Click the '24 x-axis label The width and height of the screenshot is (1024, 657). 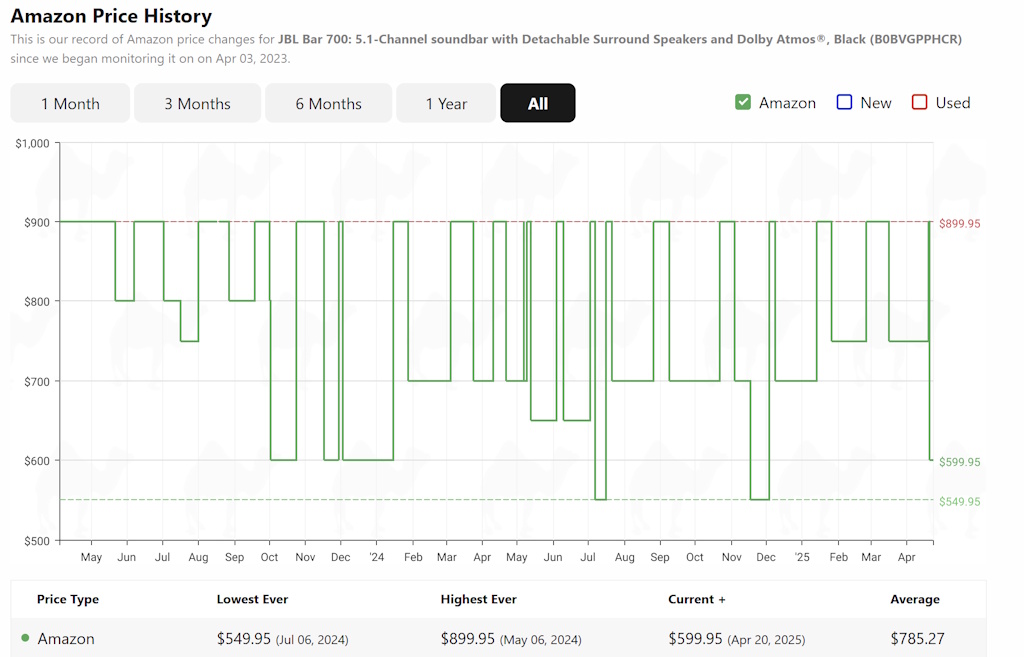[x=377, y=557]
